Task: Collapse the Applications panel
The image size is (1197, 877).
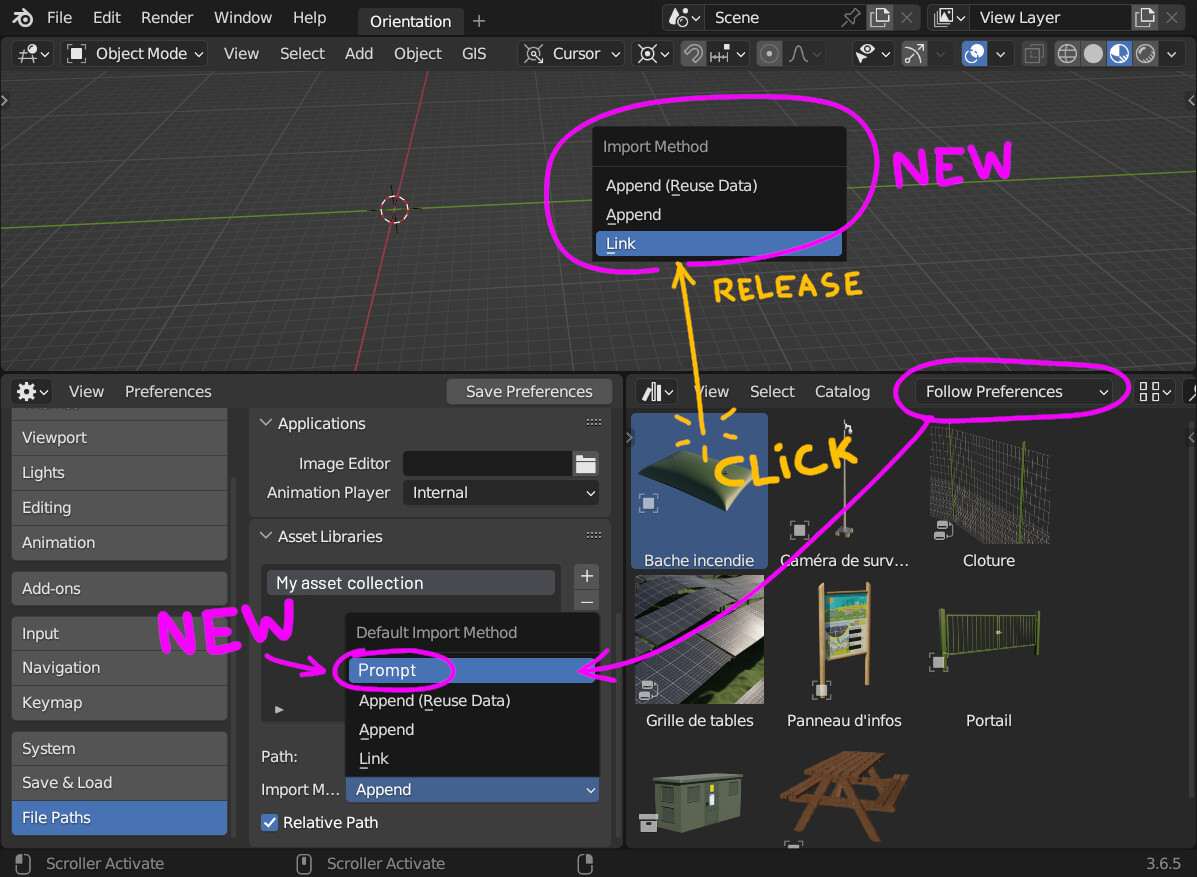Action: 266,423
